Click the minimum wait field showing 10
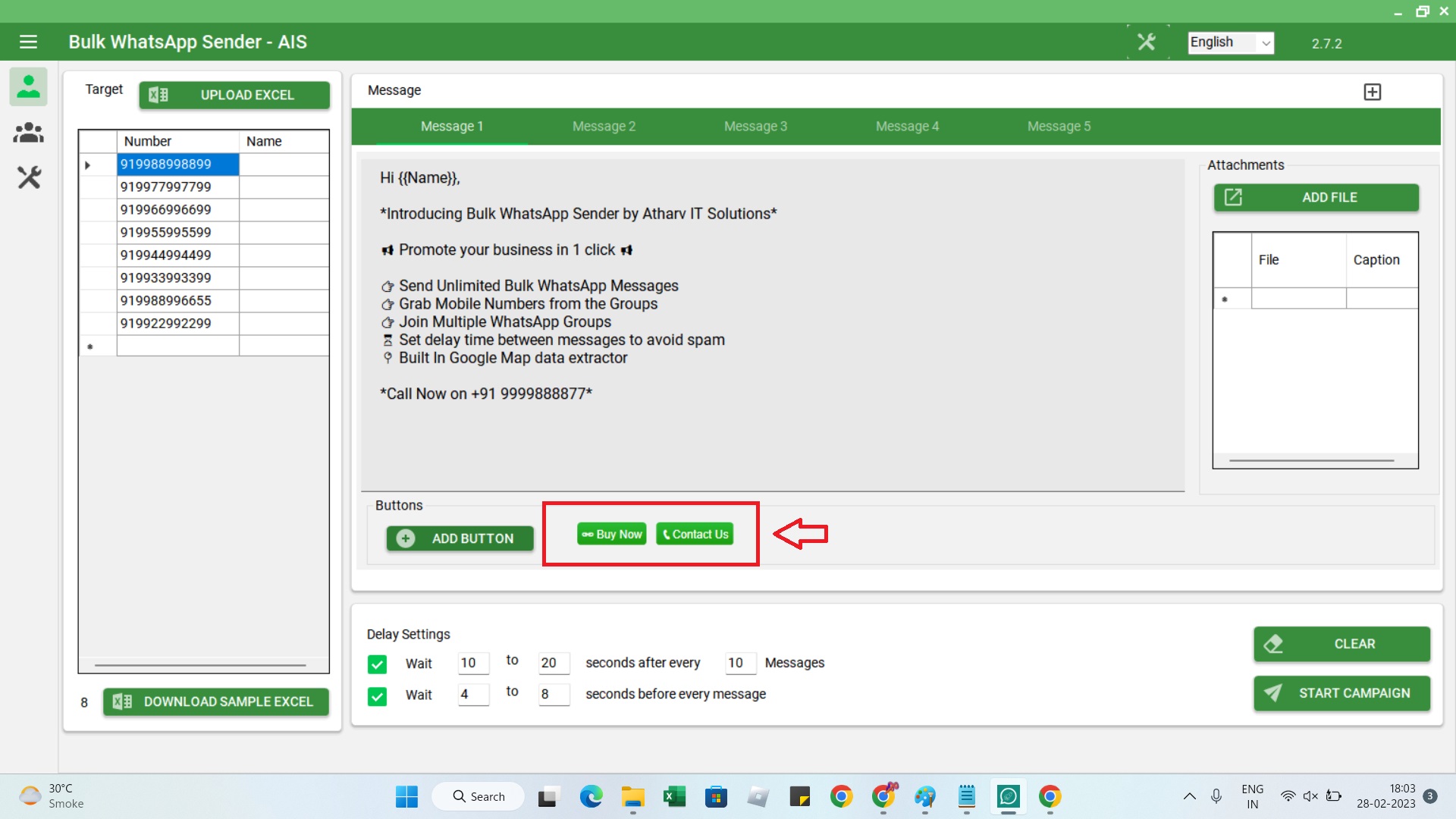 473,663
